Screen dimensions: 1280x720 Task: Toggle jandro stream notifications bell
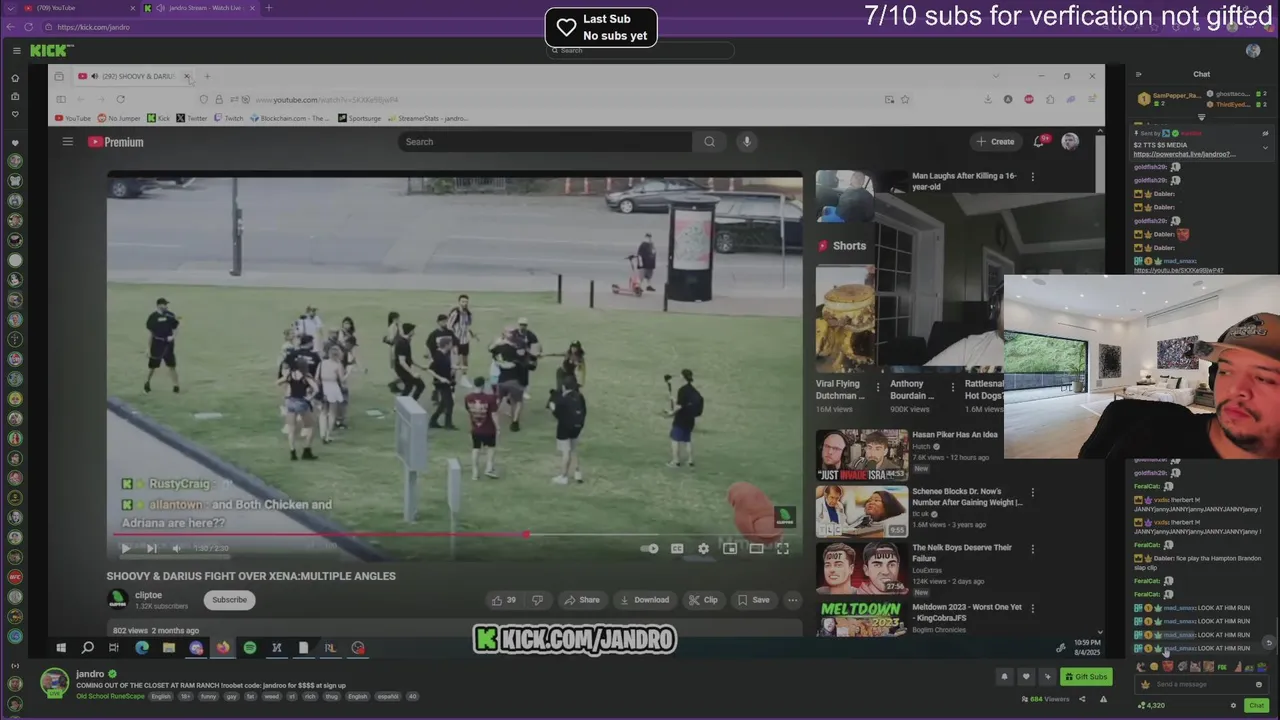click(x=1004, y=677)
